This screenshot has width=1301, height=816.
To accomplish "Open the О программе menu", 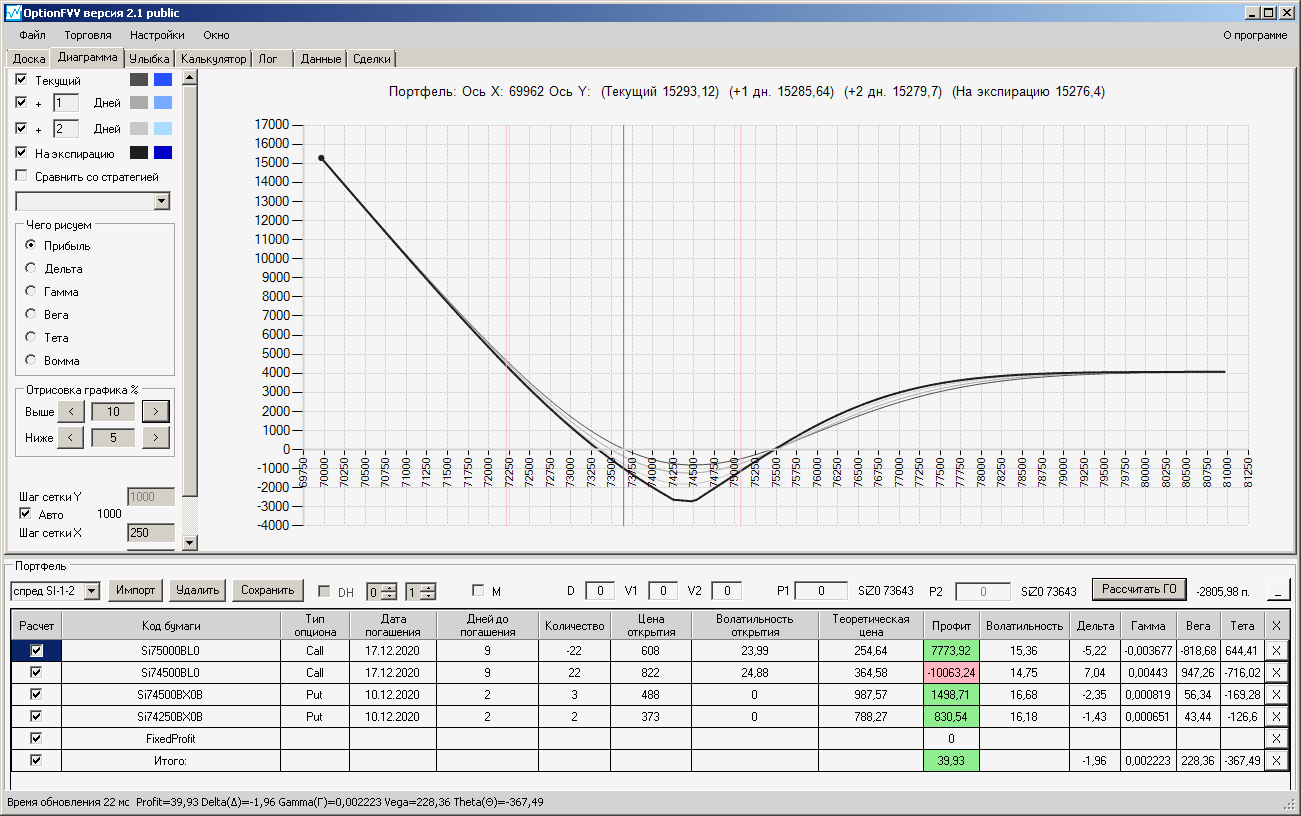I will click(x=1255, y=35).
